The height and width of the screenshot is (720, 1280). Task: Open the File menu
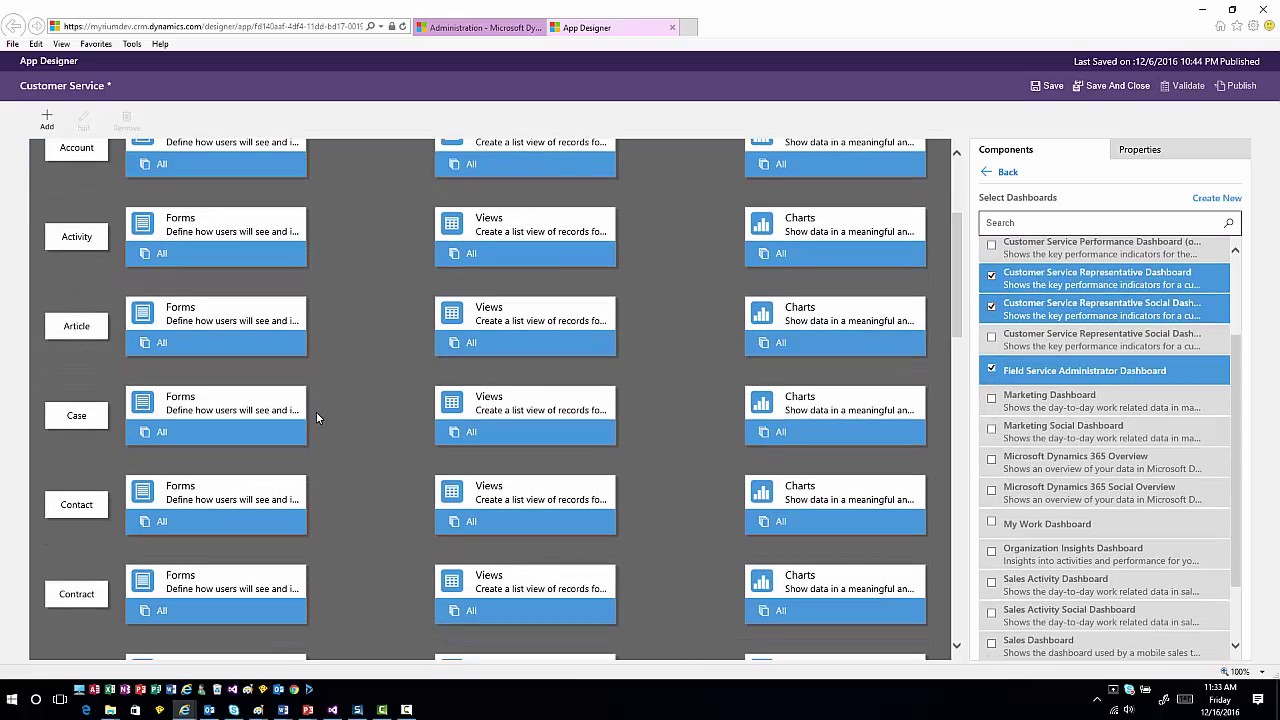(x=12, y=44)
